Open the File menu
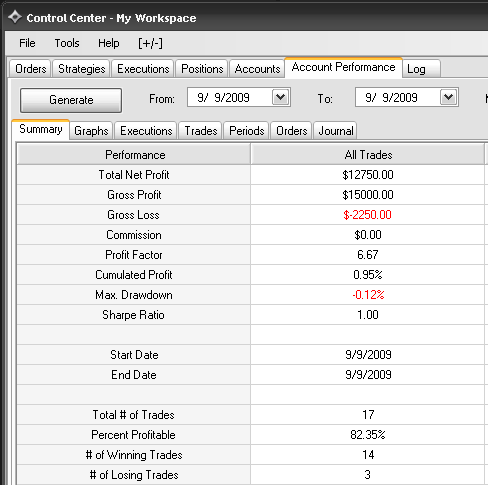The width and height of the screenshot is (488, 485). click(27, 43)
